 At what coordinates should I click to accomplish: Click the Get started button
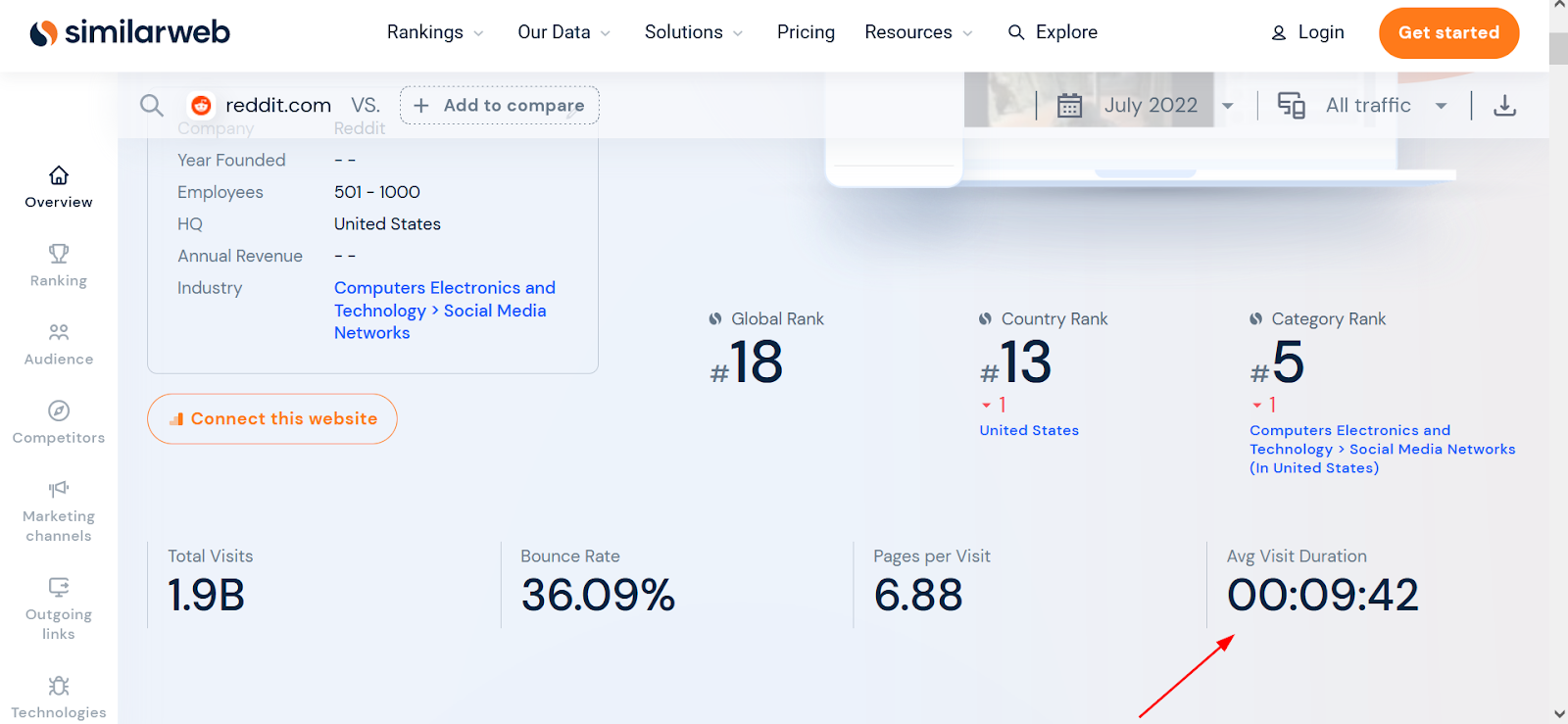[1448, 32]
